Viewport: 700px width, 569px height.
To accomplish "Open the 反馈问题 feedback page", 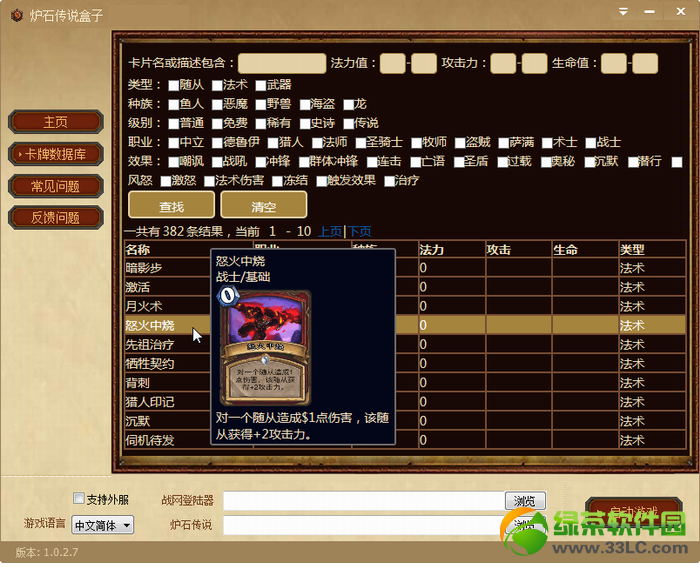I will tap(56, 218).
